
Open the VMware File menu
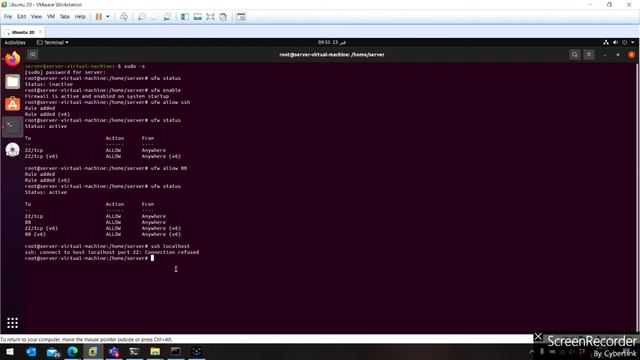8,17
